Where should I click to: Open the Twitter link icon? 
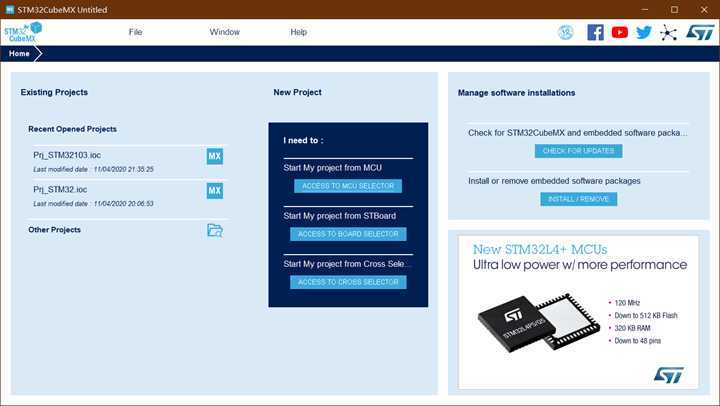point(644,33)
